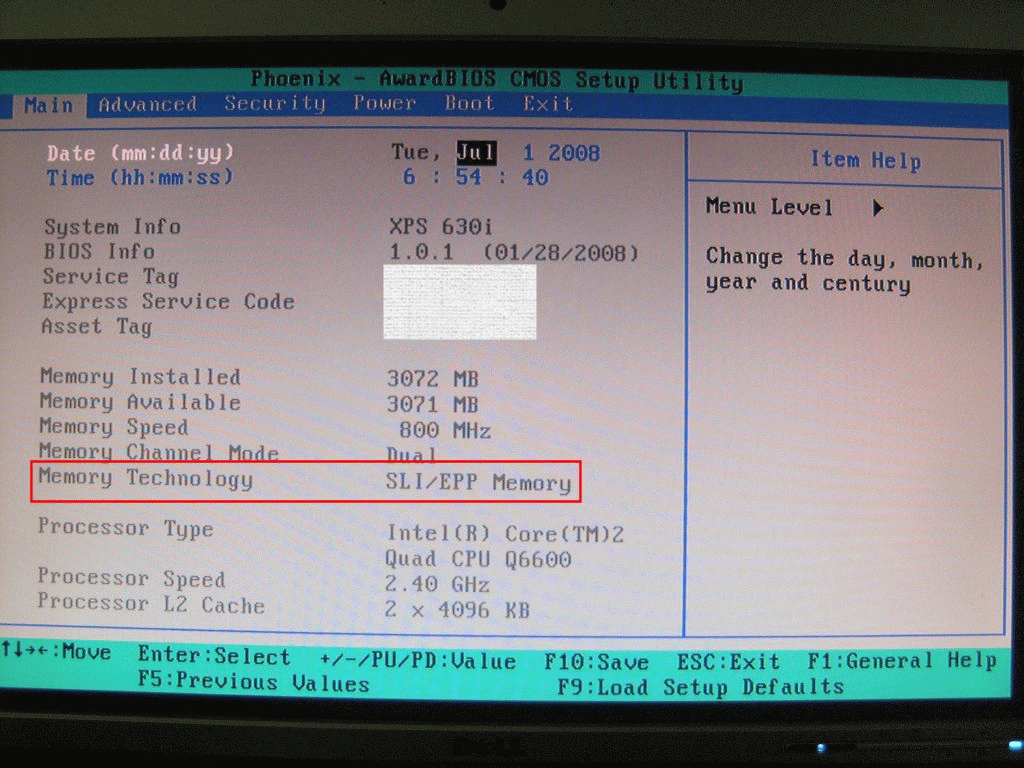Click the Processor Speed label
Viewport: 1024px width, 768px height.
pyautogui.click(x=131, y=578)
